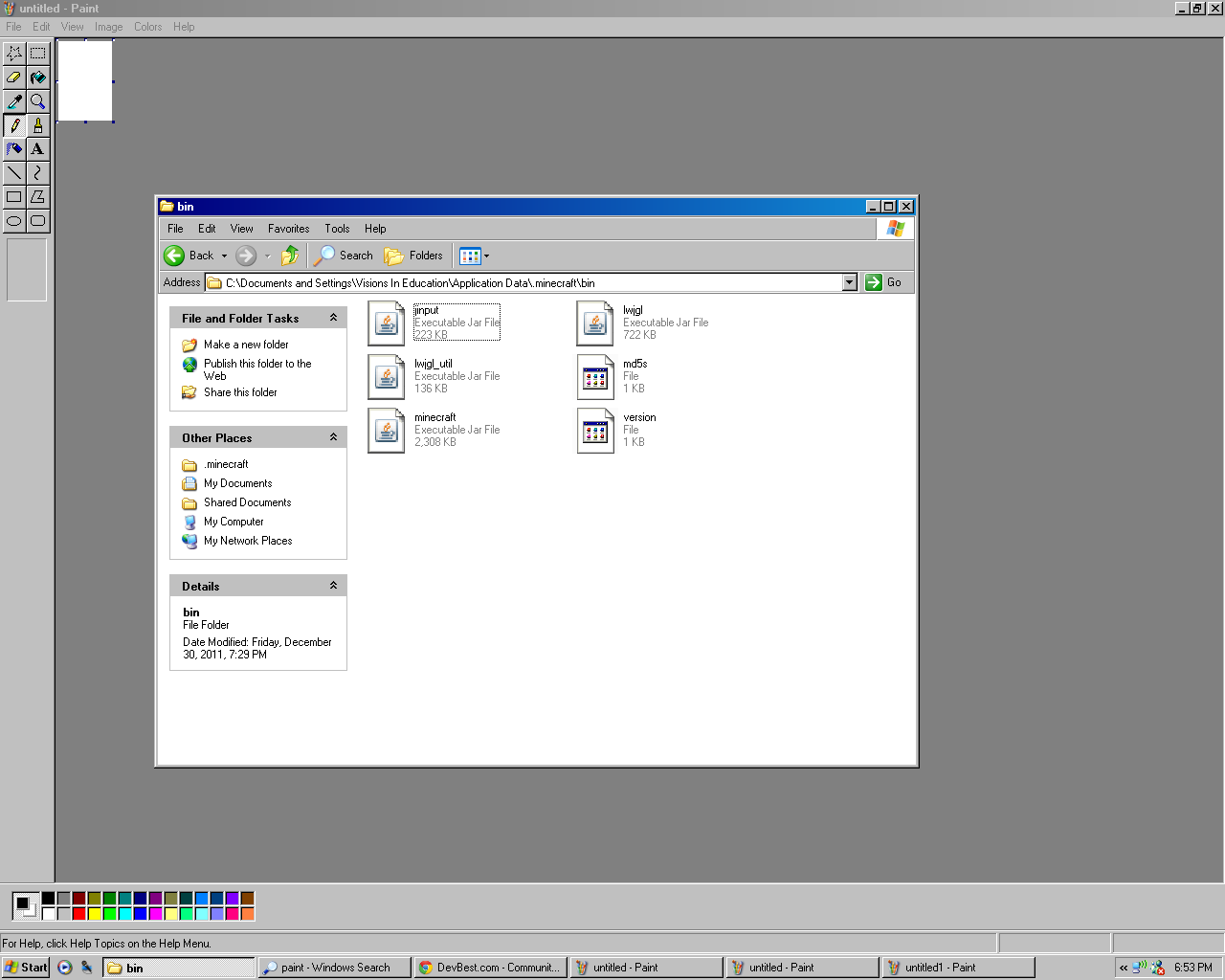Click the Up folder icon in Explorer
1225x980 pixels.
(x=289, y=256)
